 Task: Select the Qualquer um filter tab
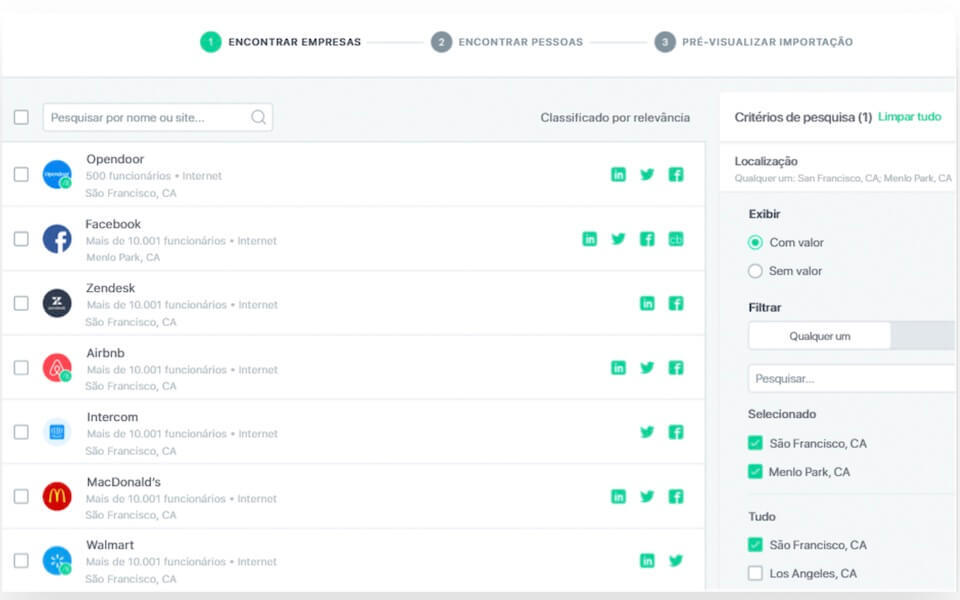[819, 336]
